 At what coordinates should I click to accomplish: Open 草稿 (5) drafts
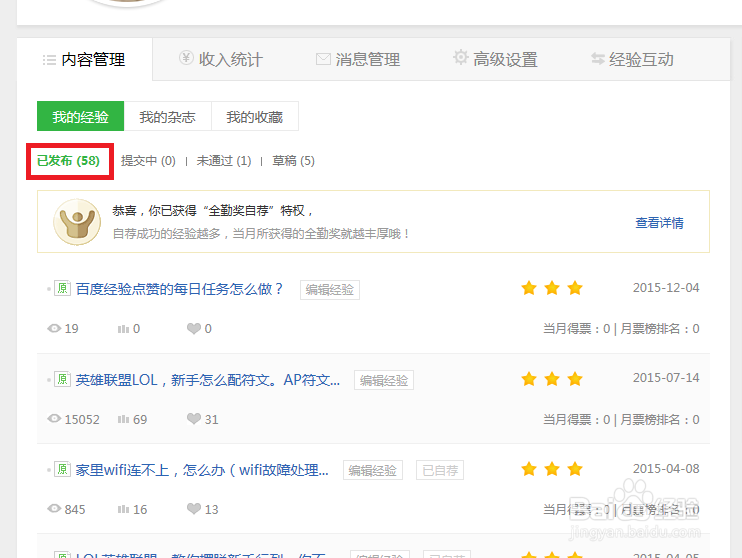tap(293, 161)
